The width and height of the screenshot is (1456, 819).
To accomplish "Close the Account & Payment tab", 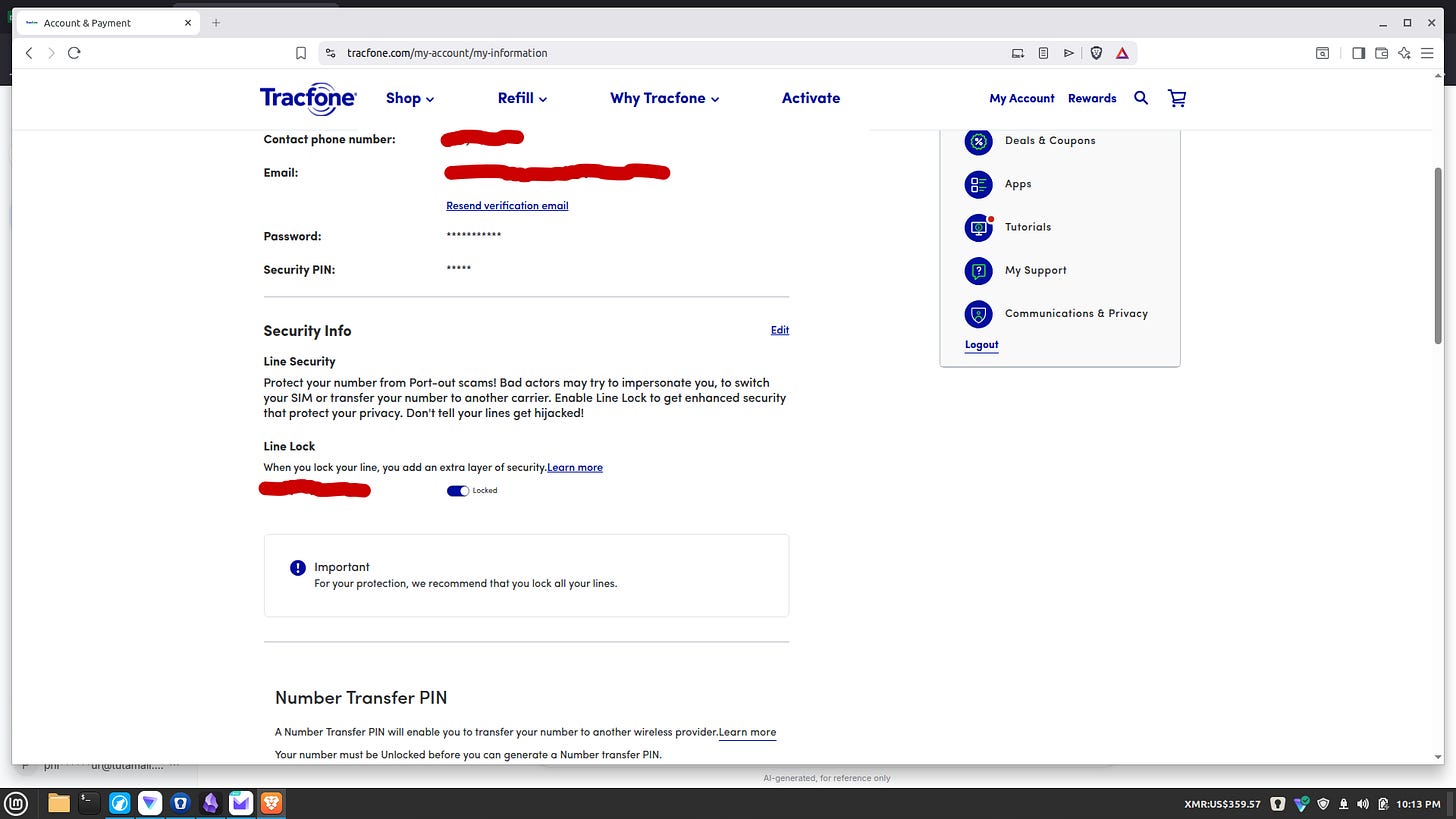I will tap(187, 23).
